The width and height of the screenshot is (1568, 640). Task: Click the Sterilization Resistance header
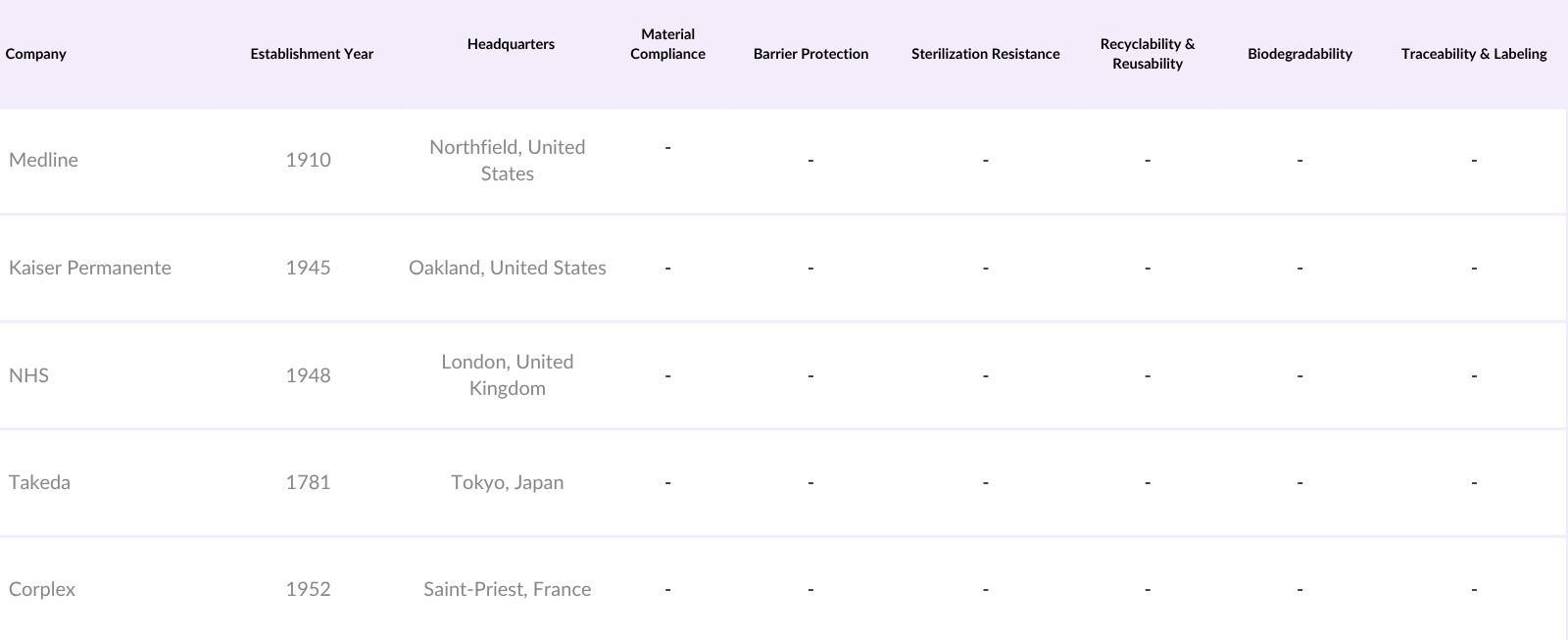985,54
